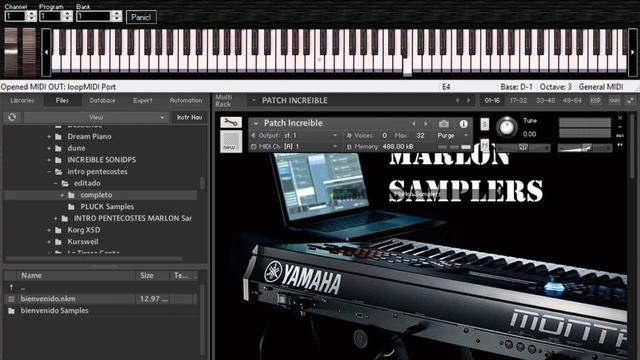Viewport: 640px width, 360px height.
Task: Switch to the Database tab
Action: click(x=102, y=100)
